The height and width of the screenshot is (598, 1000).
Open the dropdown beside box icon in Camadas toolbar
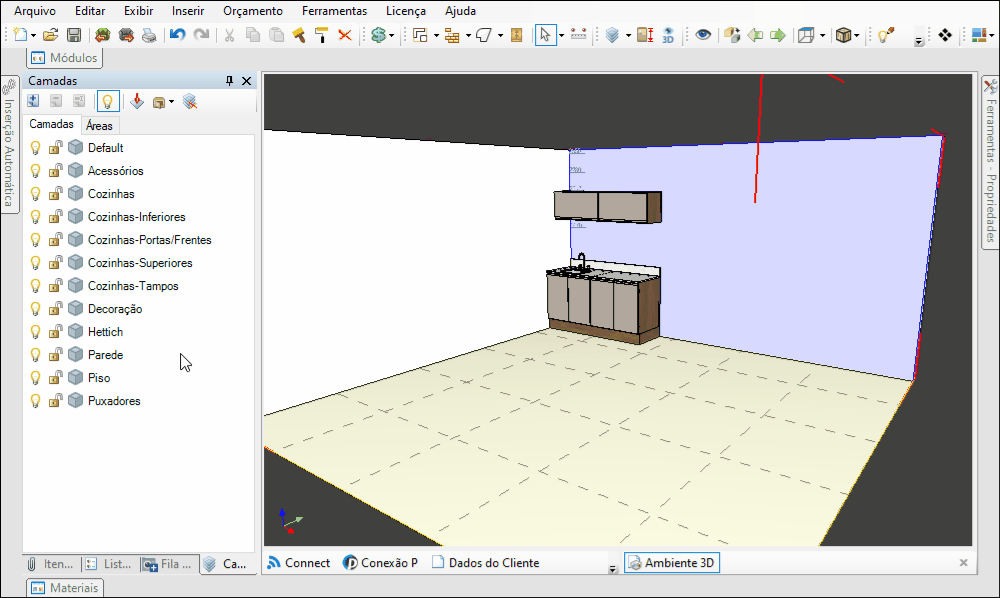tap(171, 102)
